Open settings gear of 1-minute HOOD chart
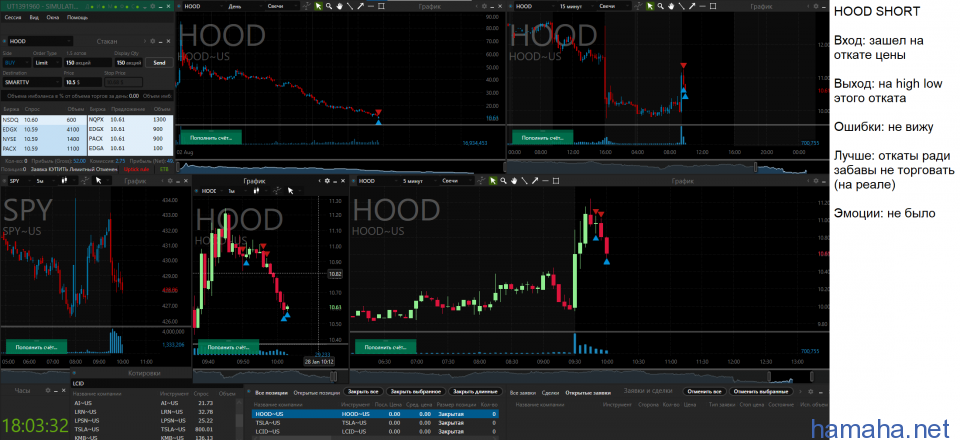This screenshot has height=440, width=960. pos(327,181)
